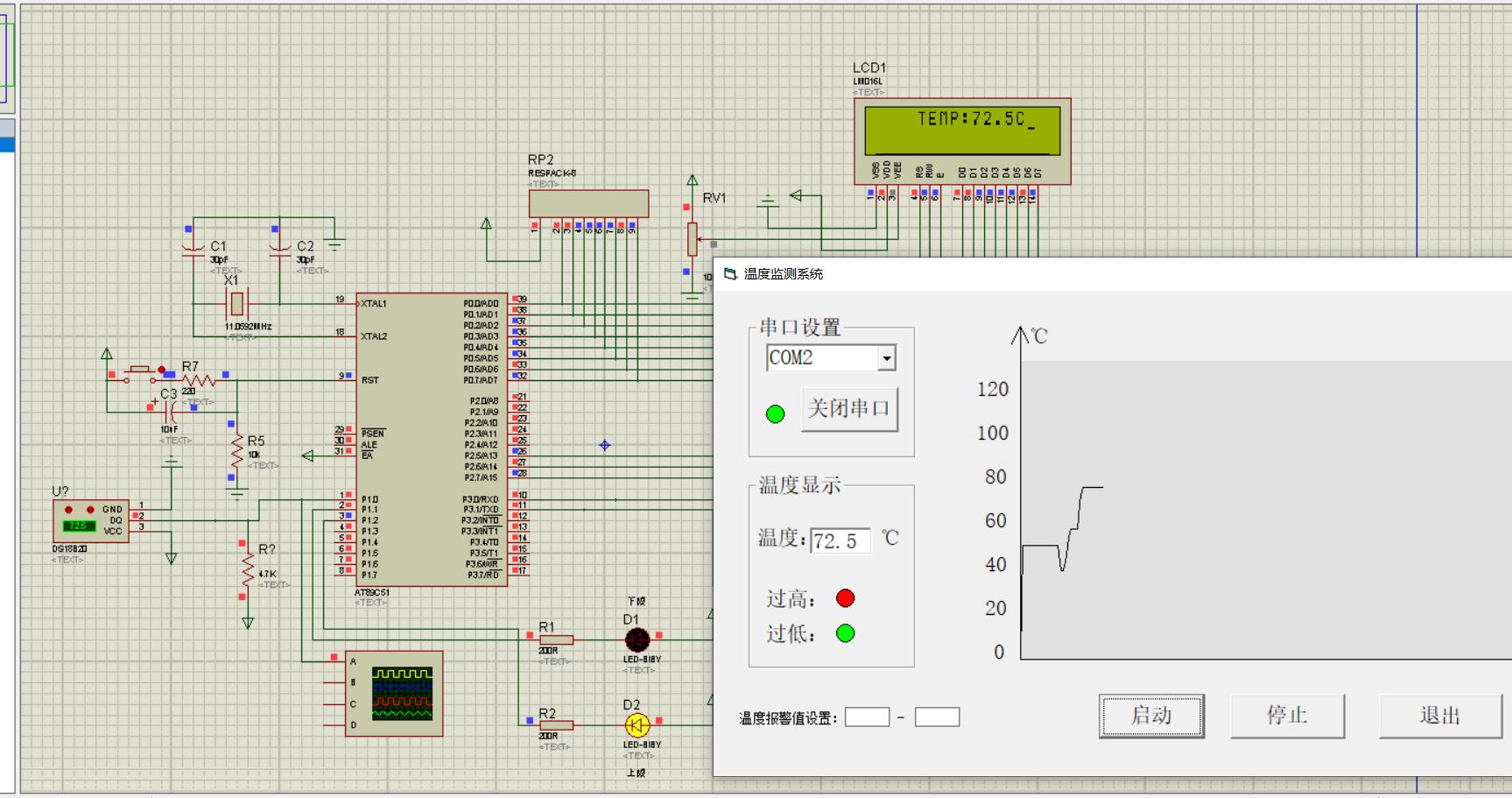Select the RV1 potentiometer symbol
1512x798 pixels.
click(692, 238)
